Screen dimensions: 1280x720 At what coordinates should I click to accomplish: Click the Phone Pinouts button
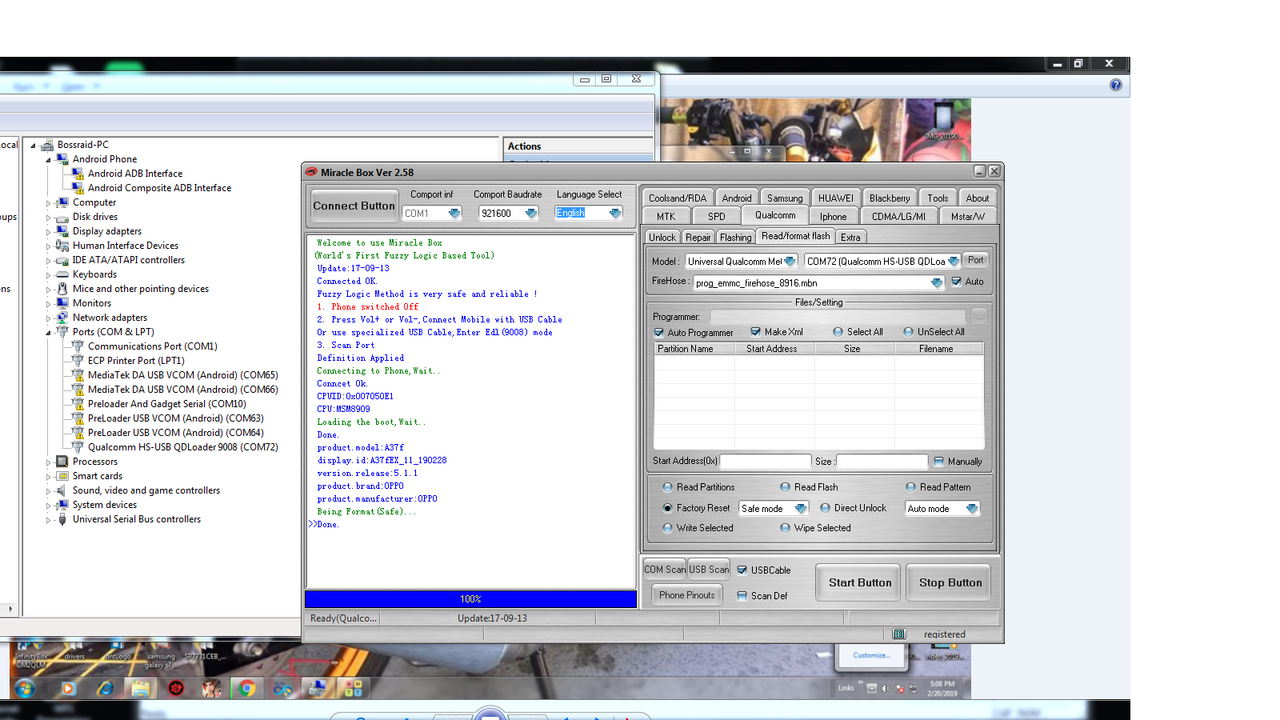click(687, 595)
